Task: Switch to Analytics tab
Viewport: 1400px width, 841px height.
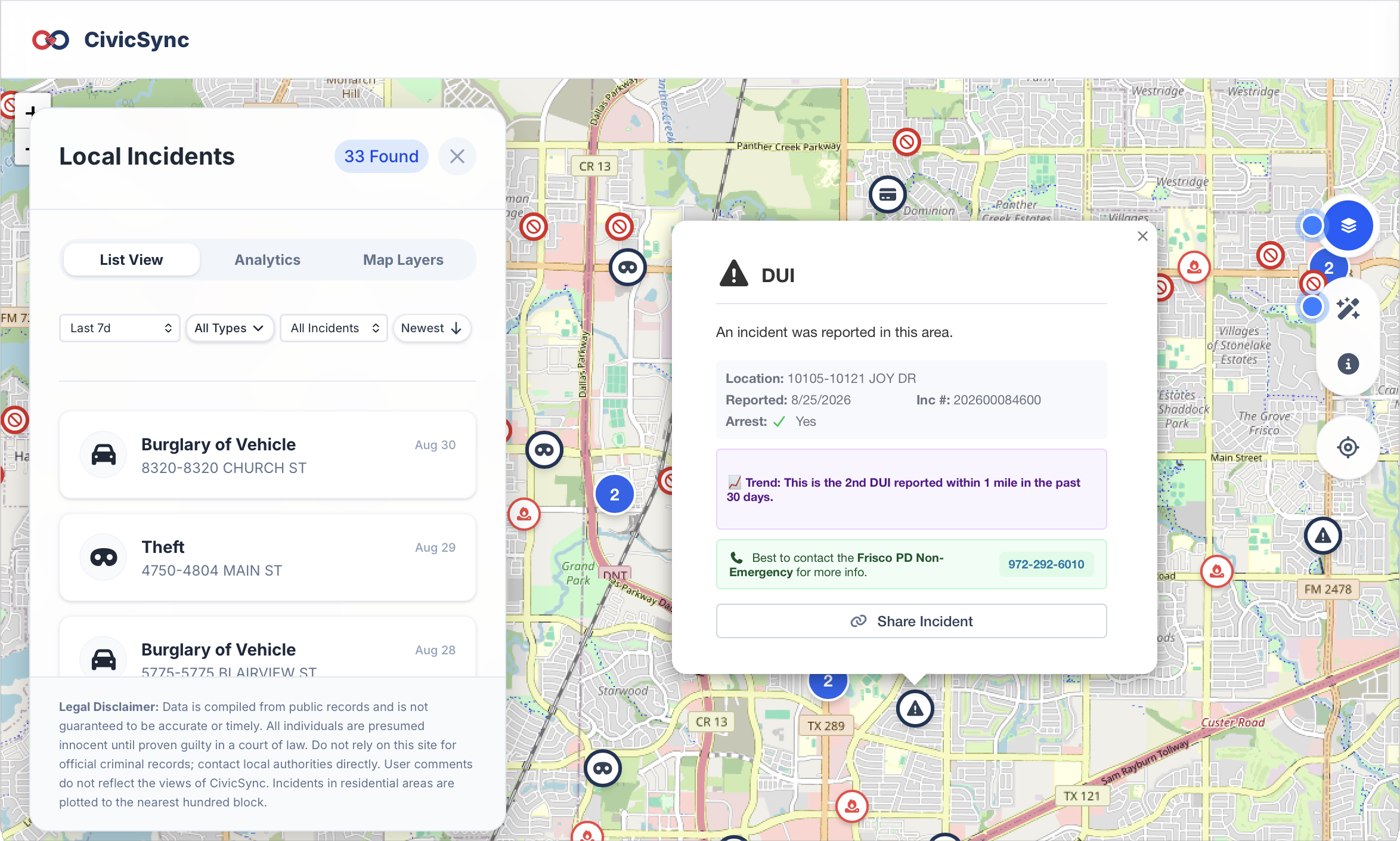Action: pyautogui.click(x=267, y=259)
